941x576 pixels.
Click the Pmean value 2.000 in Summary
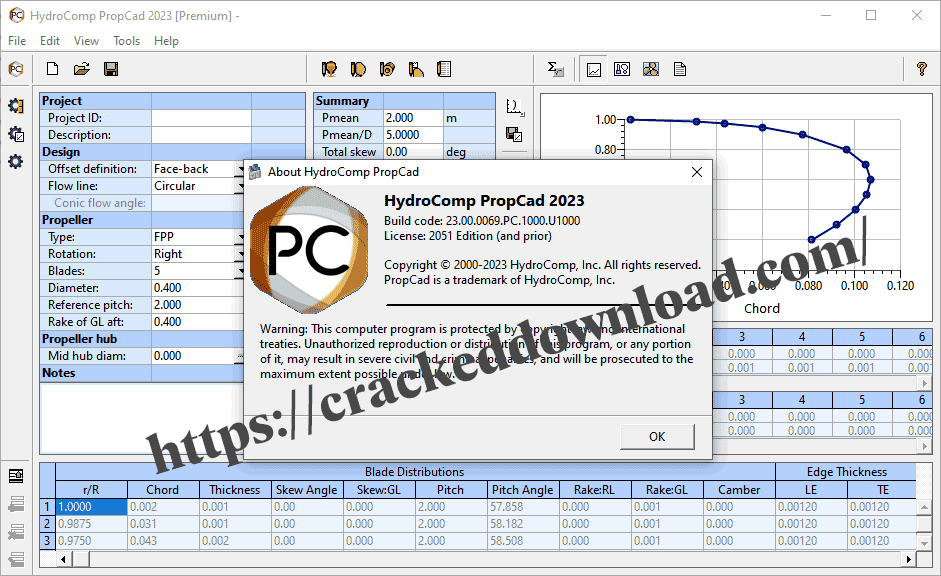coord(413,118)
